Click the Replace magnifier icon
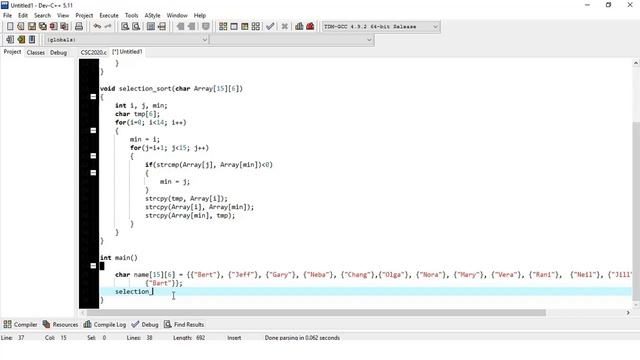 pyautogui.click(x=136, y=27)
